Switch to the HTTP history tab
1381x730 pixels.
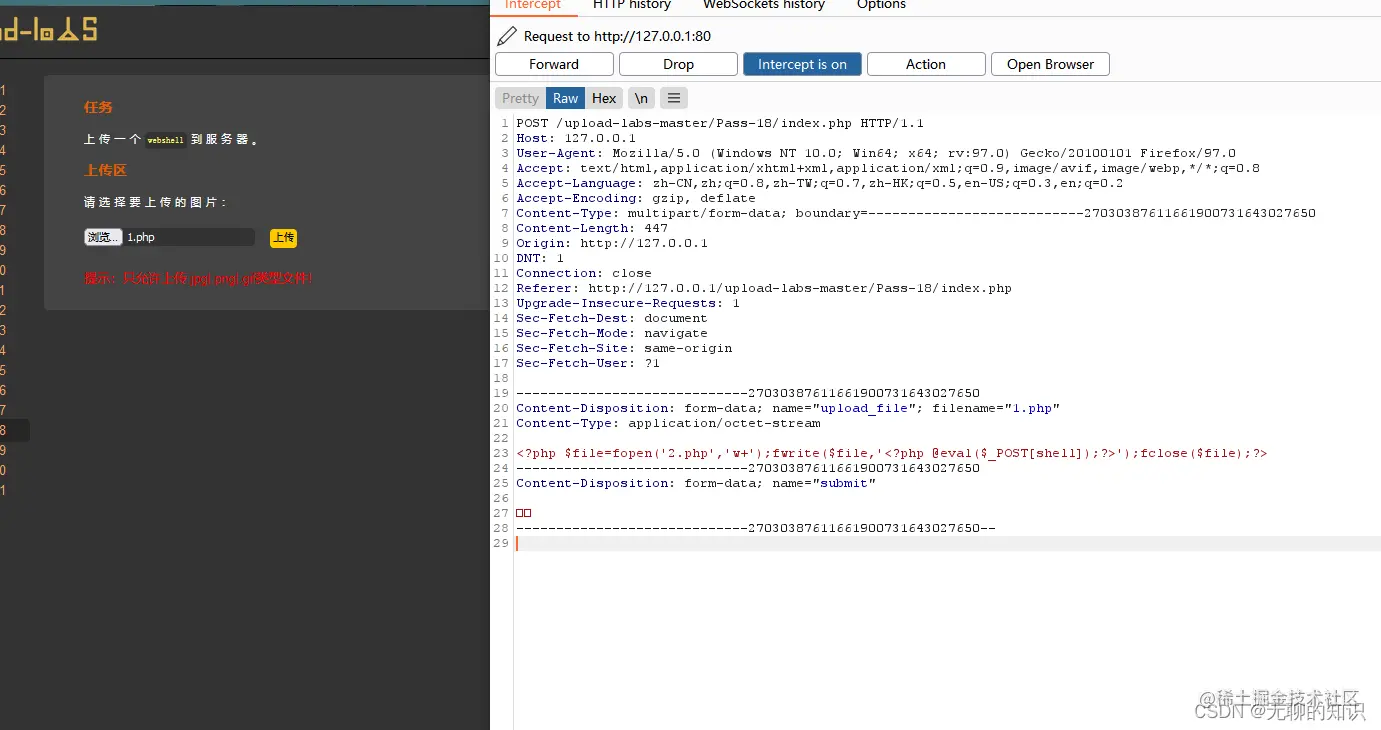click(632, 5)
